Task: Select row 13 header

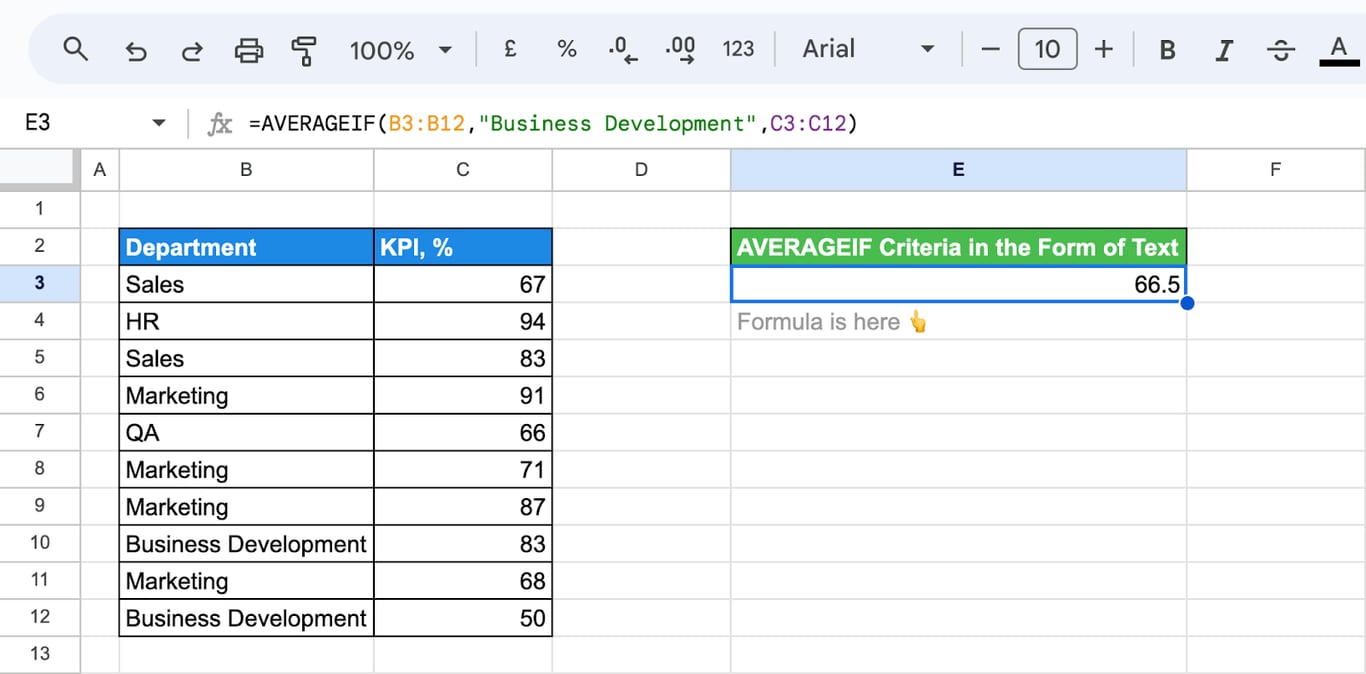Action: click(x=40, y=653)
